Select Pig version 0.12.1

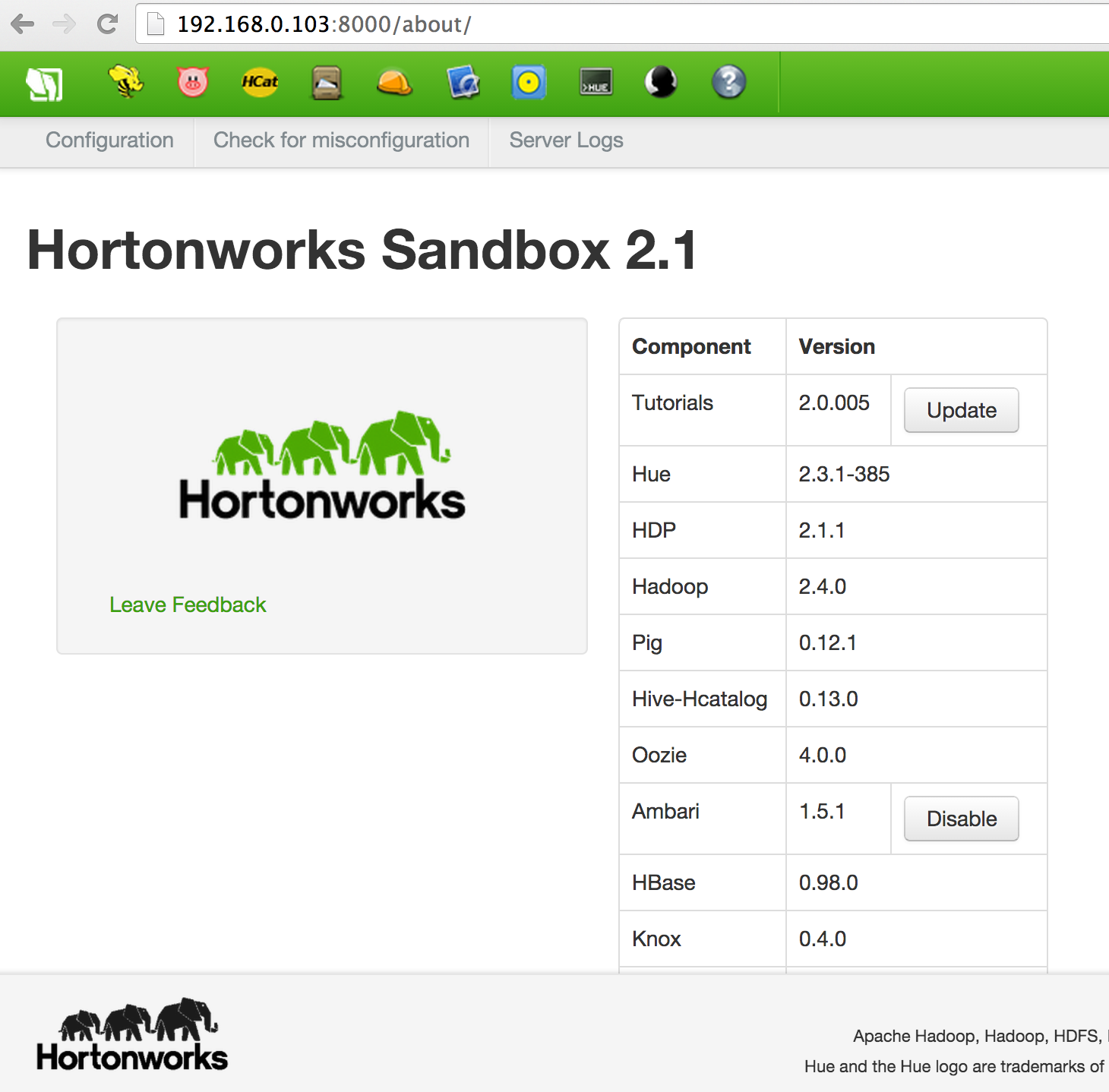[828, 642]
